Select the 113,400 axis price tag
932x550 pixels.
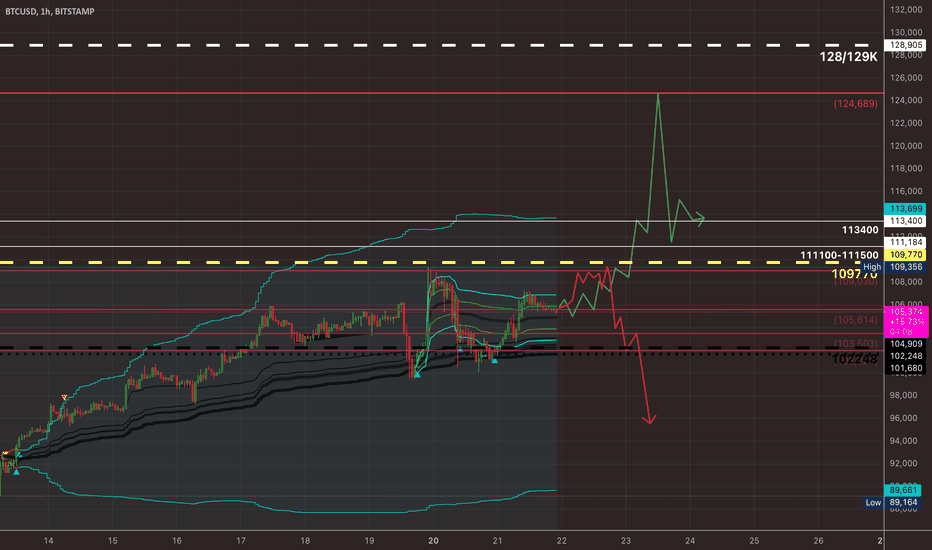click(x=906, y=221)
